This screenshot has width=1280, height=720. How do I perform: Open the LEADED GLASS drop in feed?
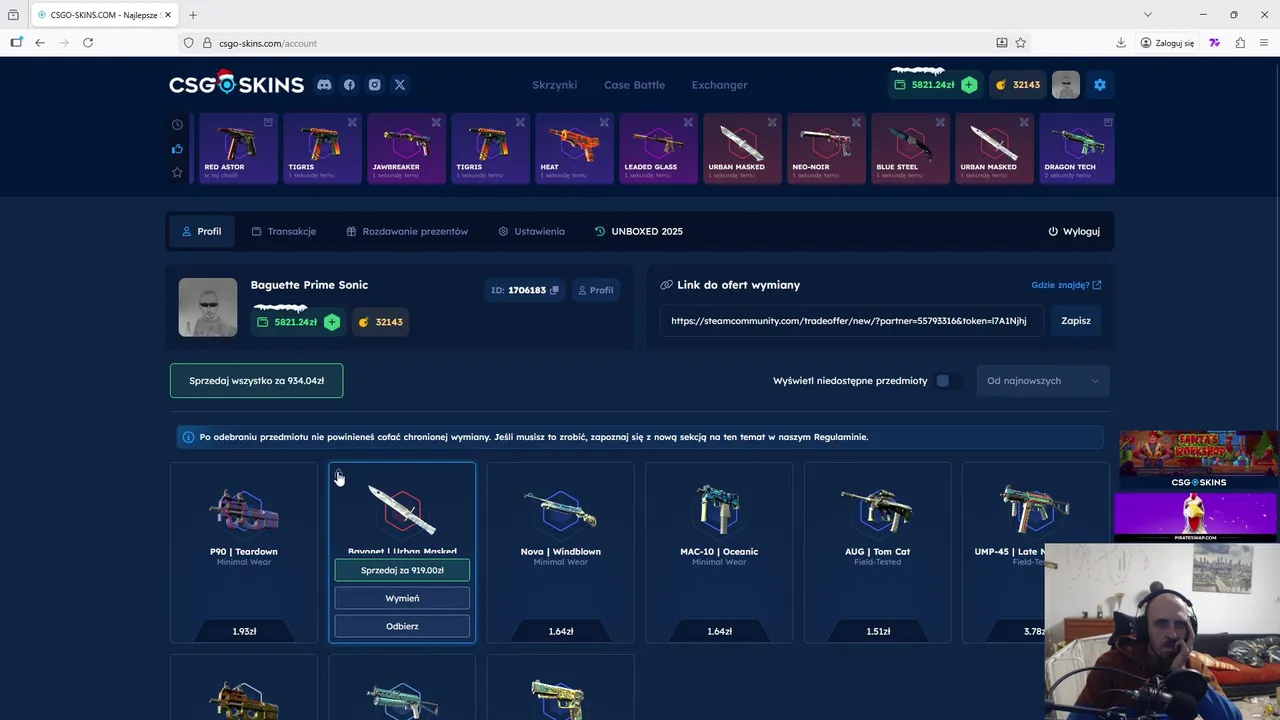click(659, 149)
